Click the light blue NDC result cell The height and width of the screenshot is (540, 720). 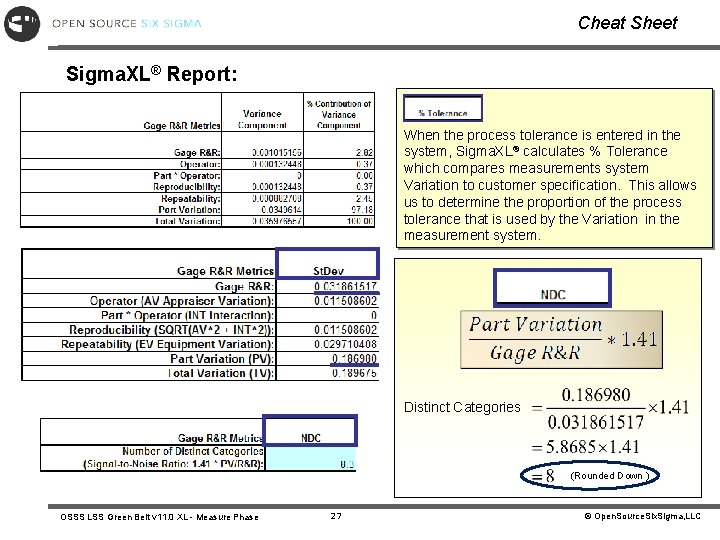(311, 458)
